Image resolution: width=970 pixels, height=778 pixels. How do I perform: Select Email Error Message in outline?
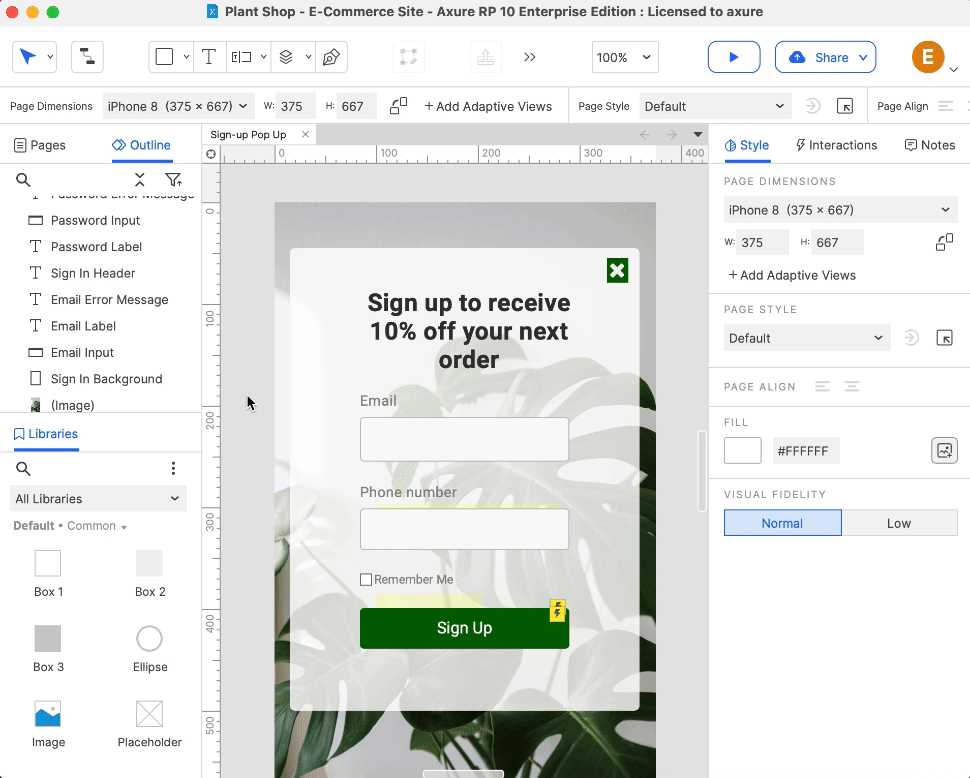click(x=109, y=300)
